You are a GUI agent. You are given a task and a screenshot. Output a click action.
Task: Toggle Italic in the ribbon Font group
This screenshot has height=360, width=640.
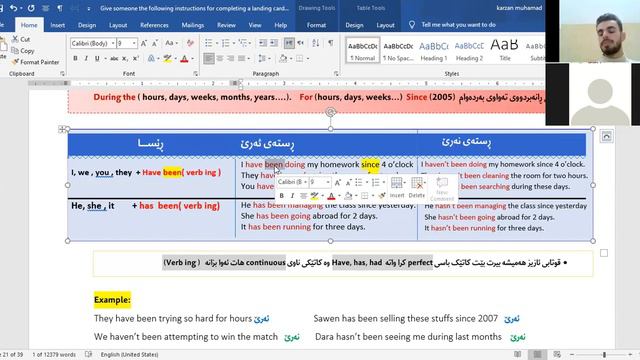86,59
